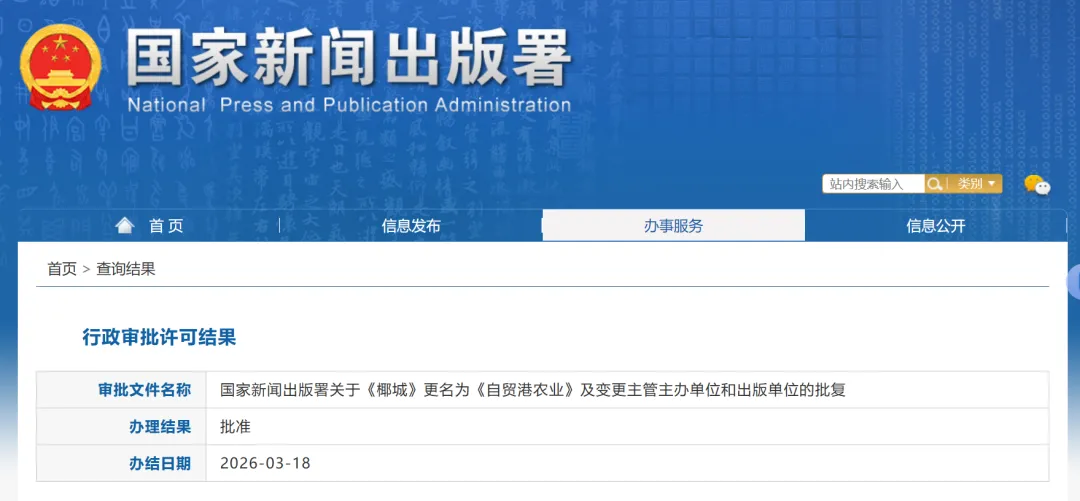Go to the 首页 navigation tab
The image size is (1080, 501).
click(149, 225)
